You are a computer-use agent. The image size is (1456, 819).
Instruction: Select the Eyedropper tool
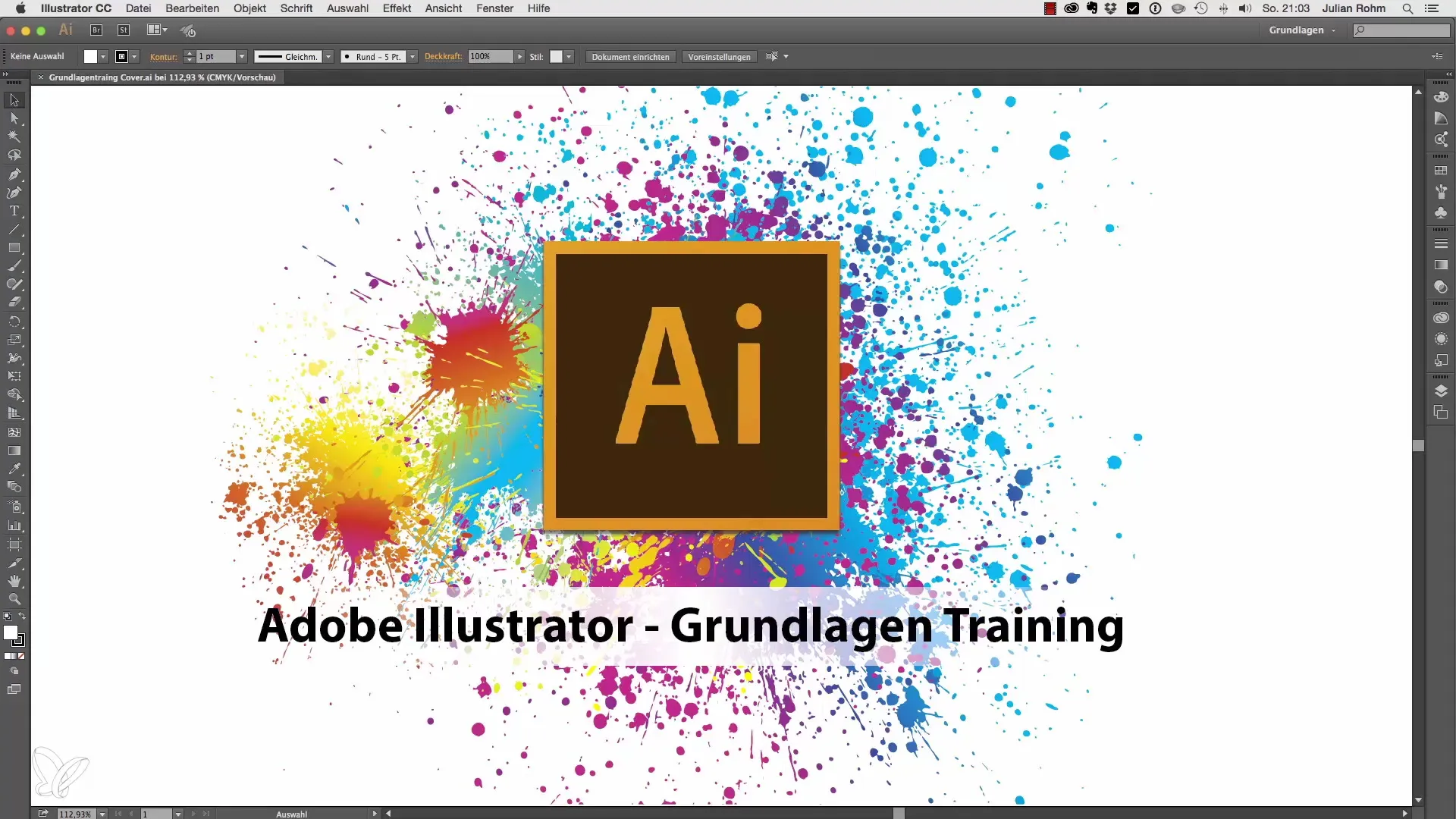coord(14,469)
